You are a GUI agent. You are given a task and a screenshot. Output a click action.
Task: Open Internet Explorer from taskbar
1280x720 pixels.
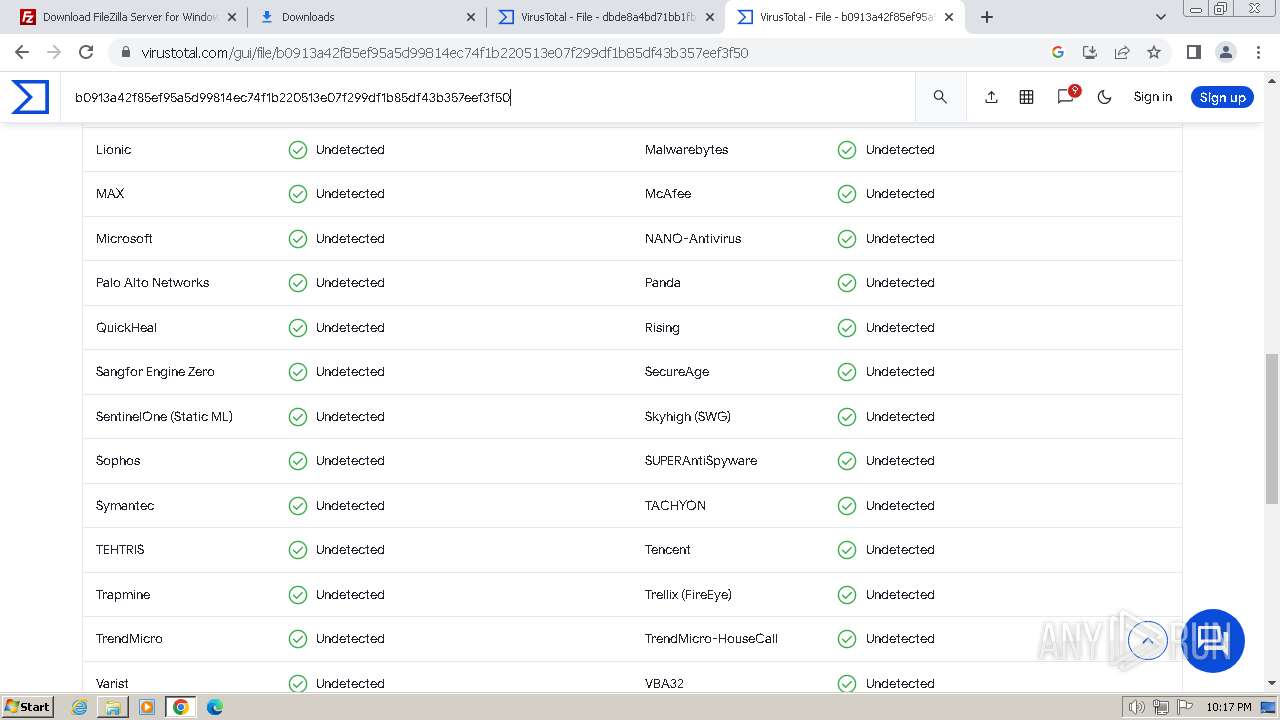(79, 707)
